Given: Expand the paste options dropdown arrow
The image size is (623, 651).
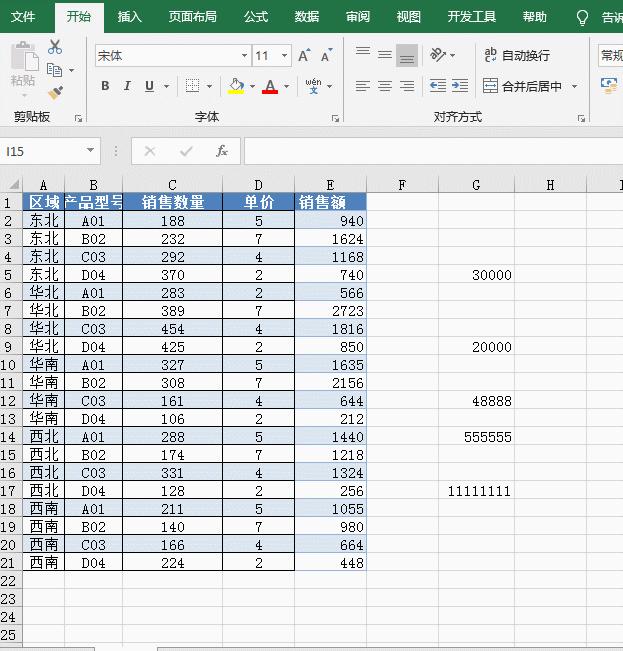Looking at the screenshot, I should coord(24,96).
